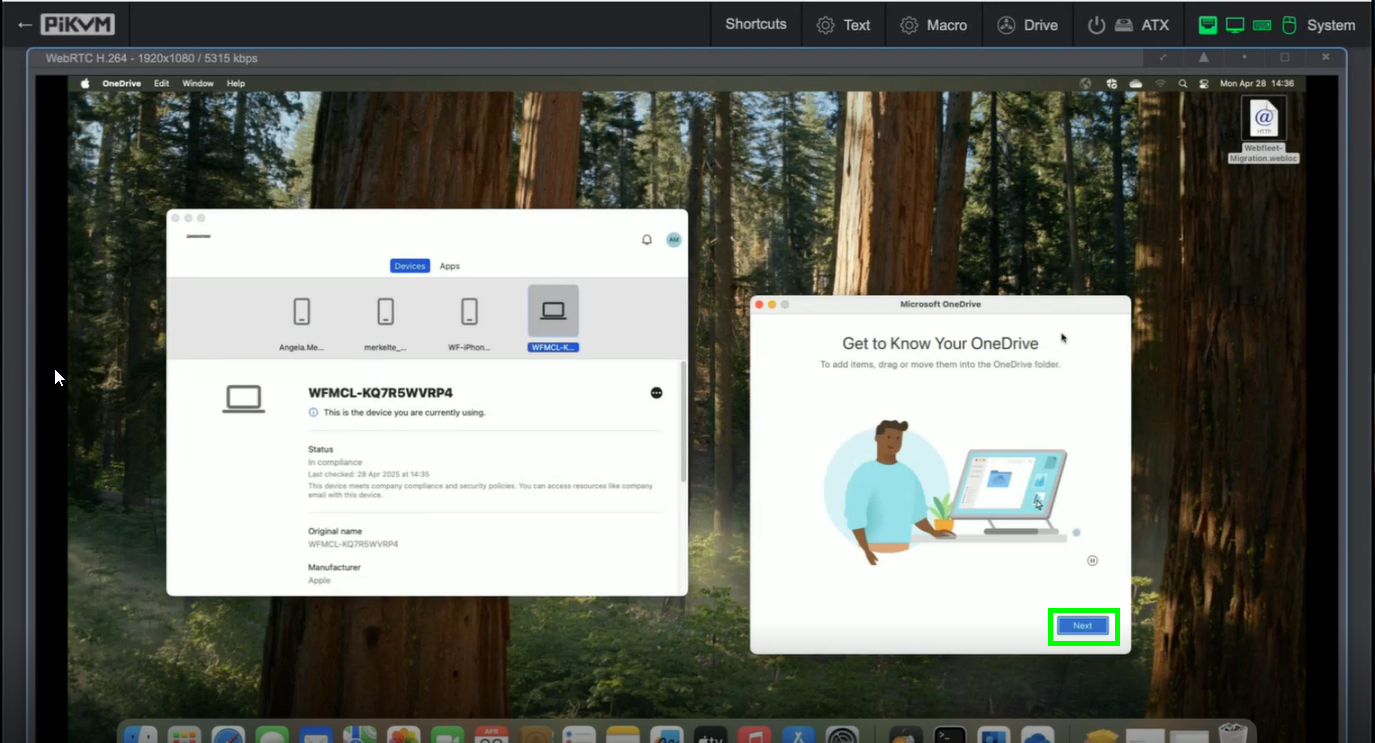Open Spotlight search magnifier in menu bar
The image size is (1375, 743).
[1183, 84]
